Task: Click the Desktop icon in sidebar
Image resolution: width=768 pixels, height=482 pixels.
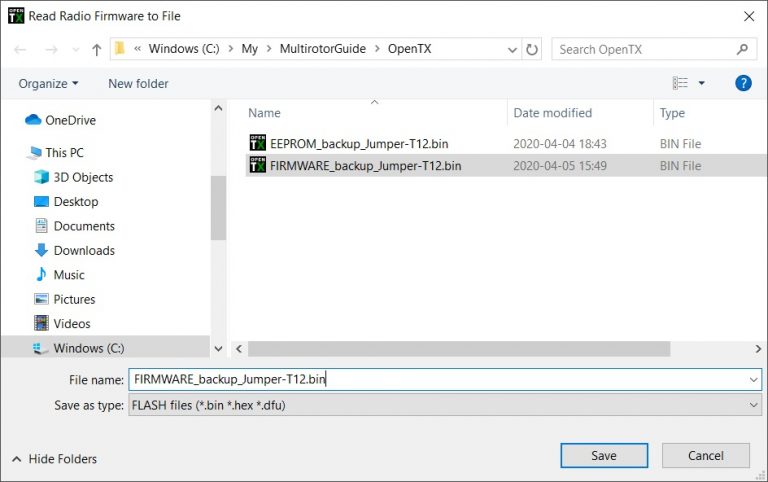Action: pos(41,201)
